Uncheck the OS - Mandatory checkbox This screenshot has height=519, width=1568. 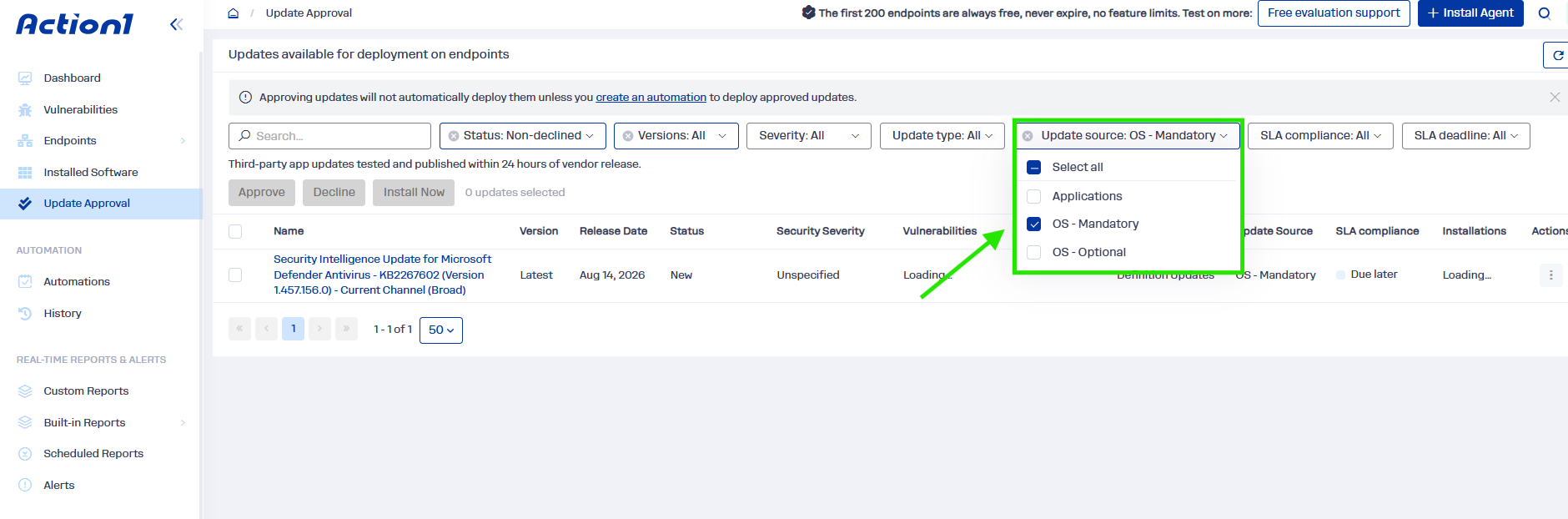pos(1034,224)
